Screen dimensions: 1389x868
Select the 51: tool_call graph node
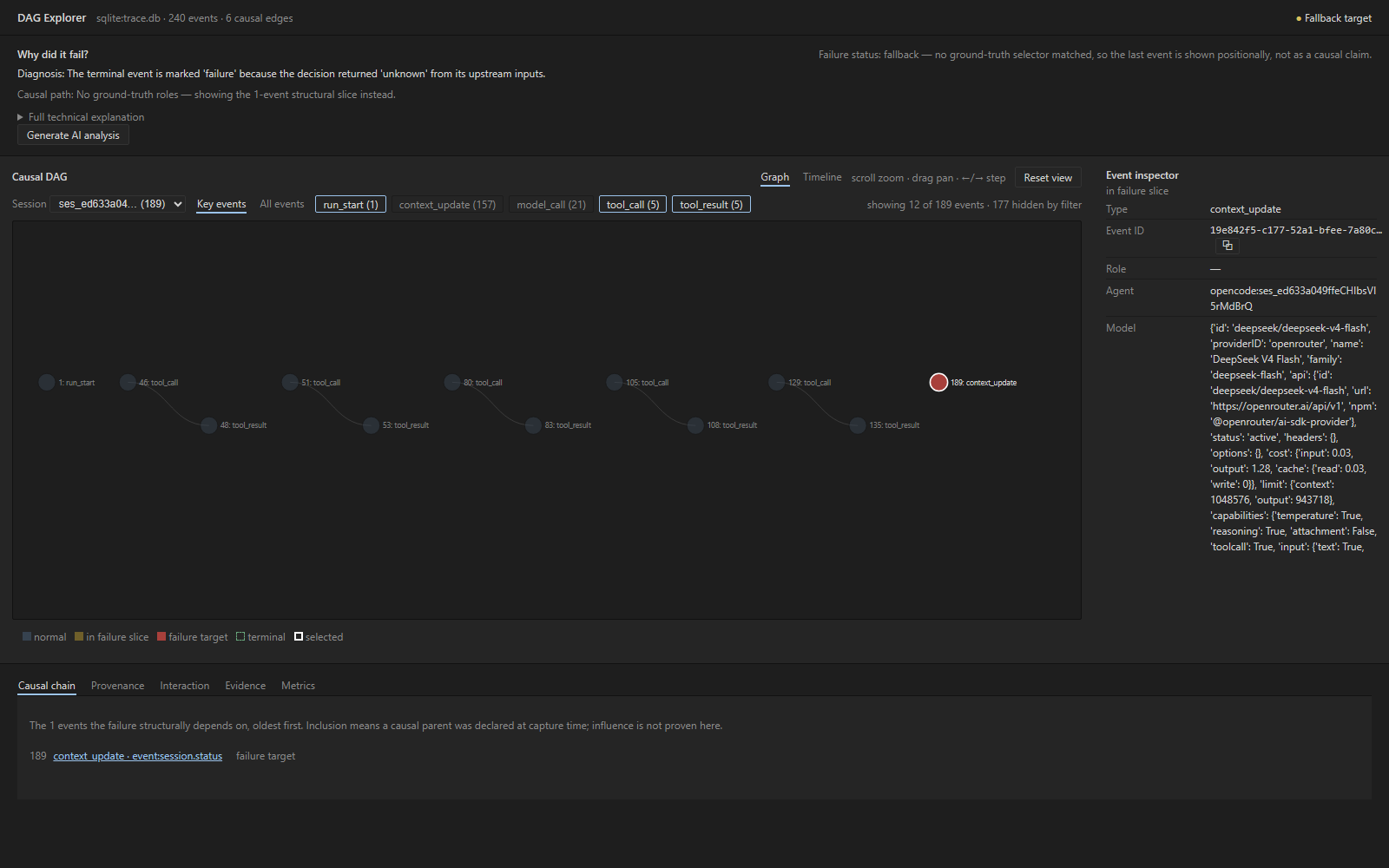[290, 382]
